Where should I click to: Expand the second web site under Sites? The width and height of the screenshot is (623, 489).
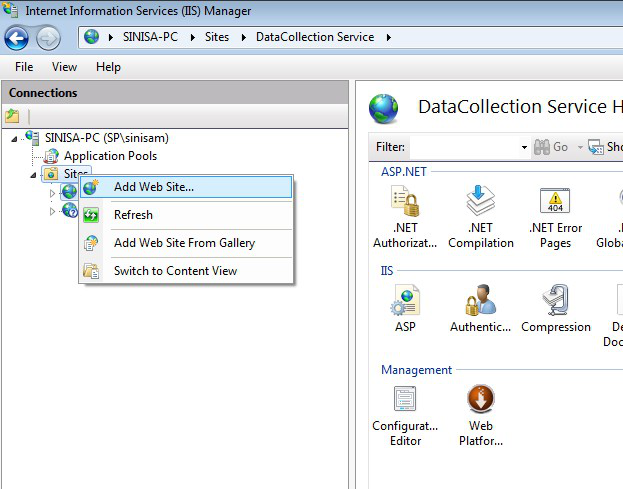pos(52,211)
